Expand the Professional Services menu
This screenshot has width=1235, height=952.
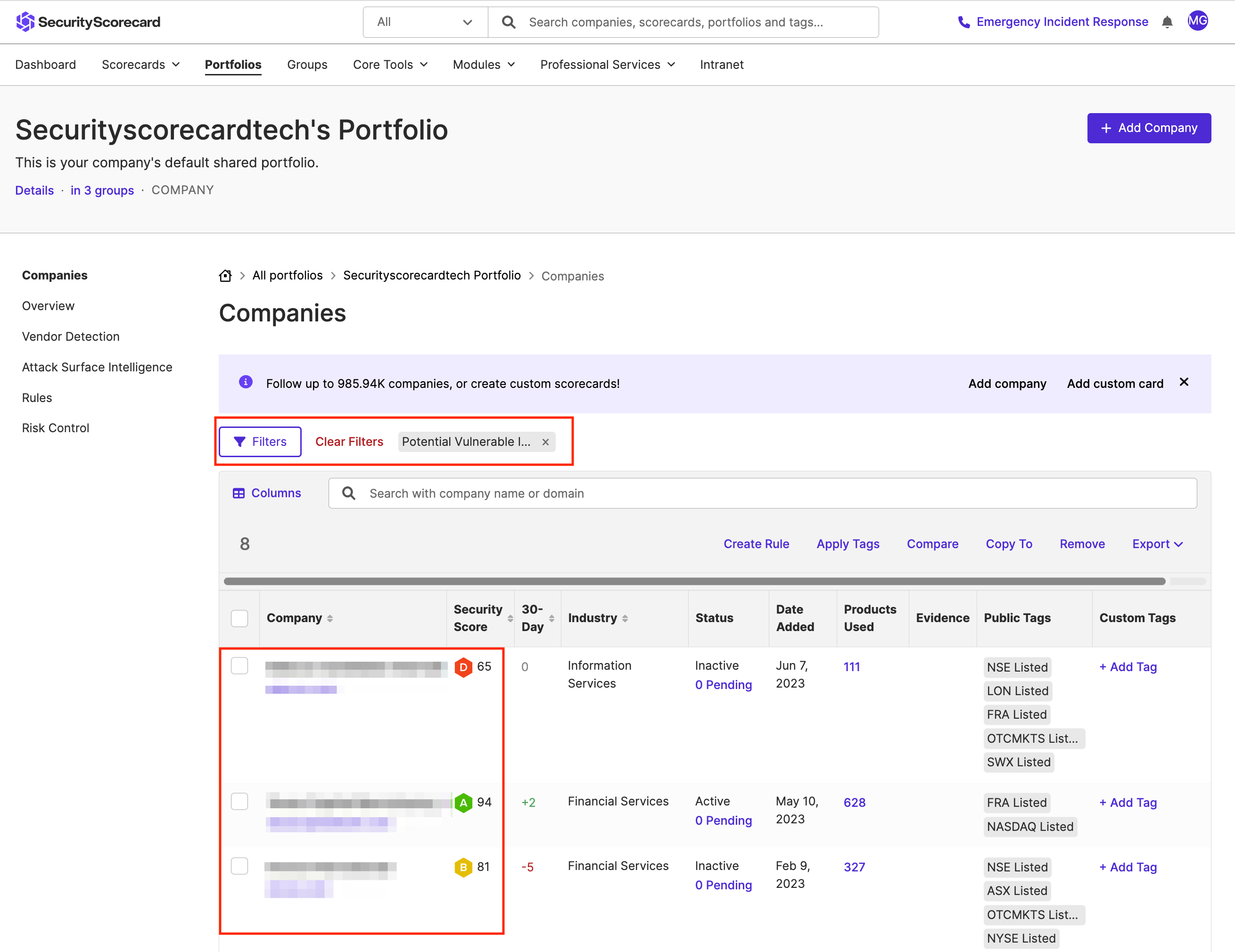click(x=608, y=65)
